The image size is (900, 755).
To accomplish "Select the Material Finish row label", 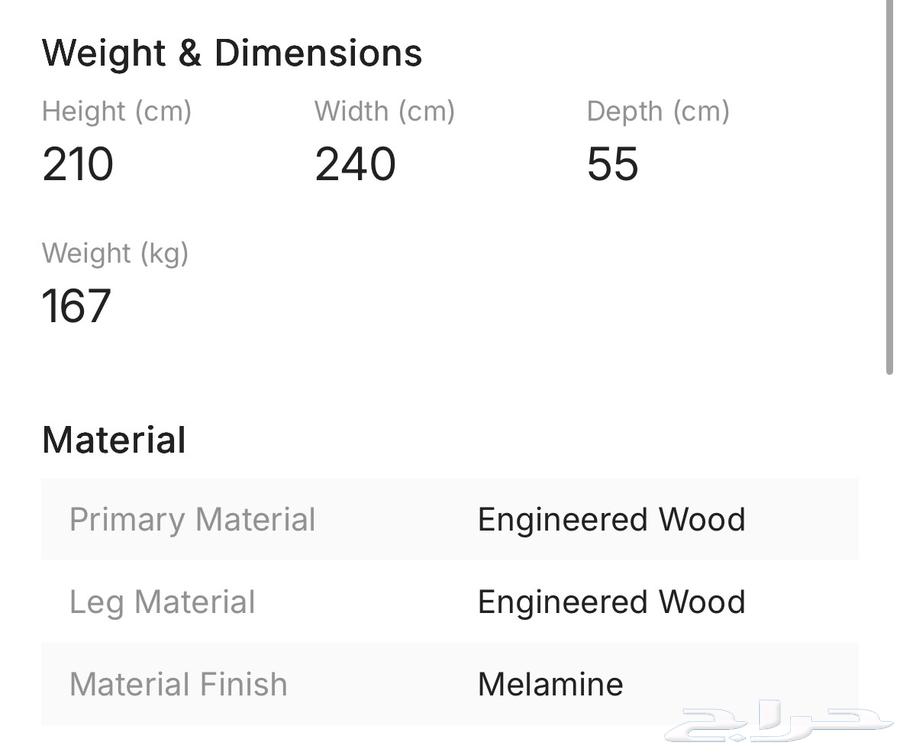I will tap(178, 684).
